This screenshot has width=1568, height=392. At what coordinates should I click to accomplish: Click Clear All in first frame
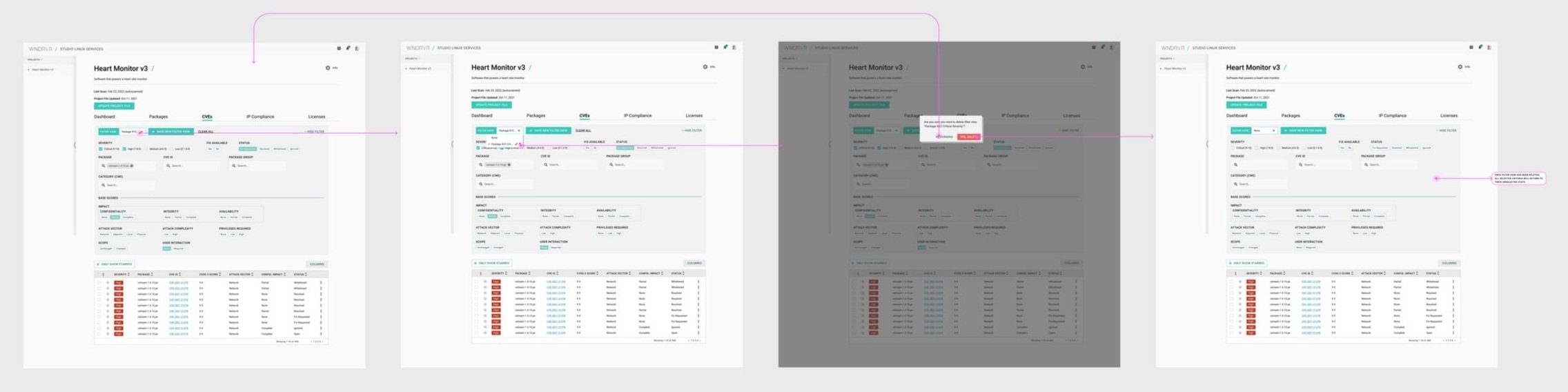206,132
